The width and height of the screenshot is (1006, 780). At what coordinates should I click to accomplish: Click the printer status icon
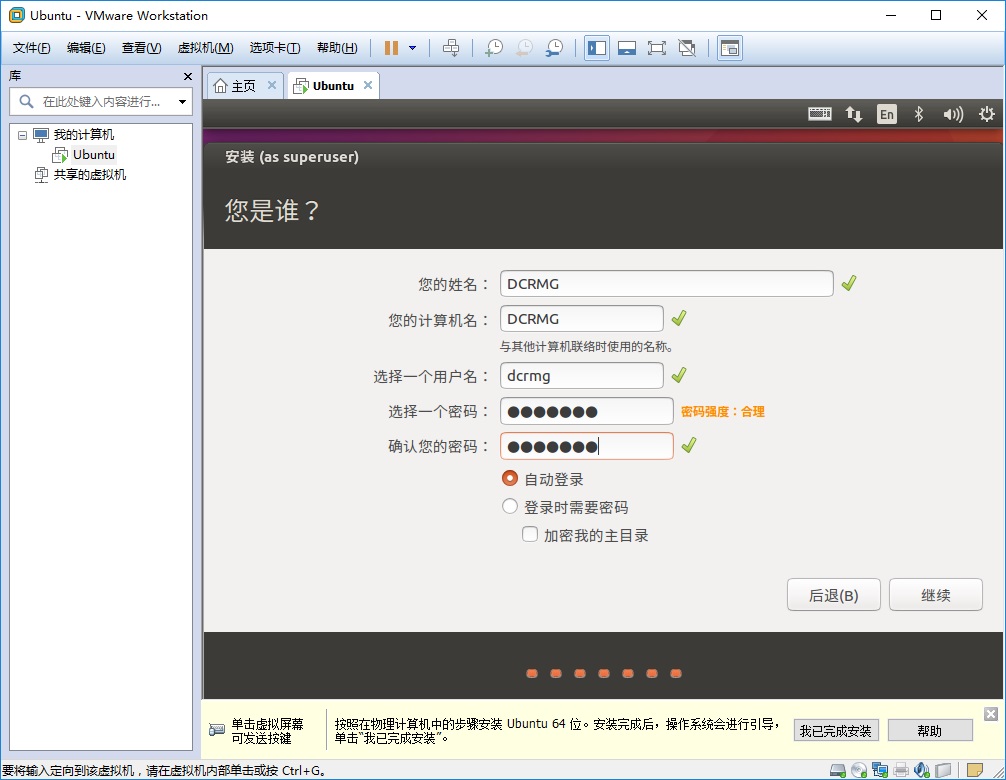(x=901, y=770)
